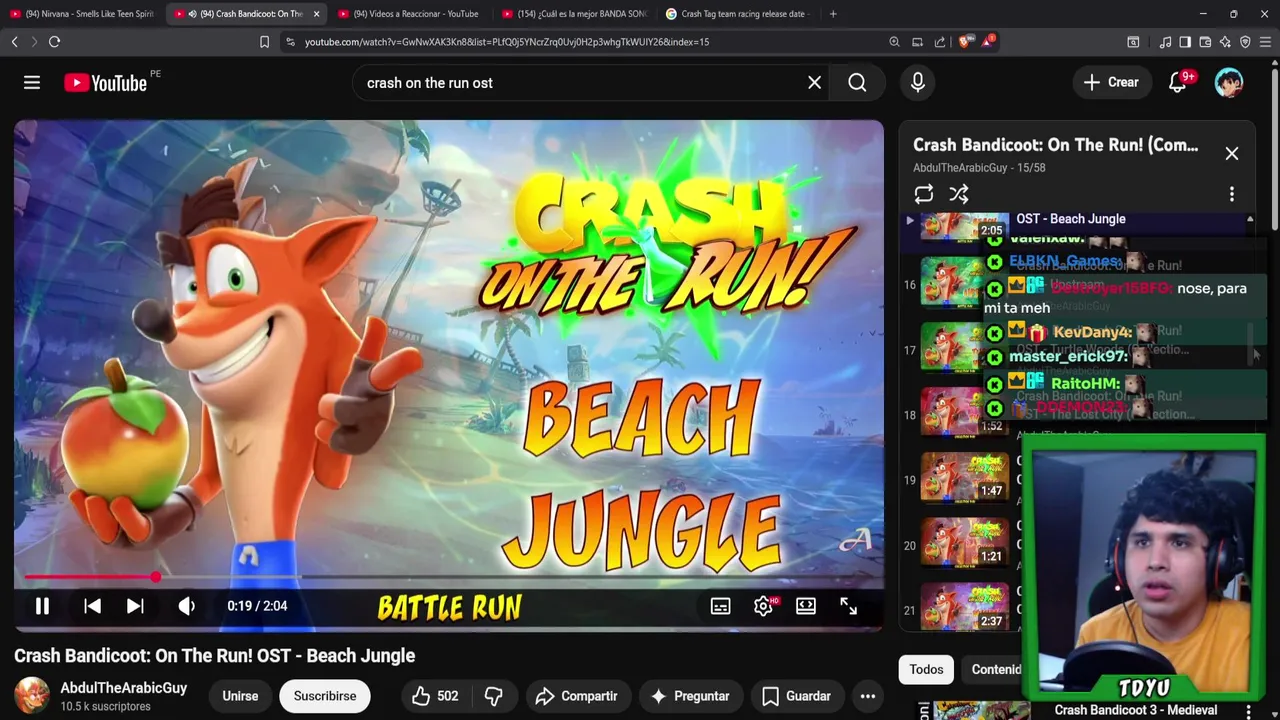The width and height of the screenshot is (1280, 720).
Task: Click the address bar URL
Action: (x=507, y=42)
